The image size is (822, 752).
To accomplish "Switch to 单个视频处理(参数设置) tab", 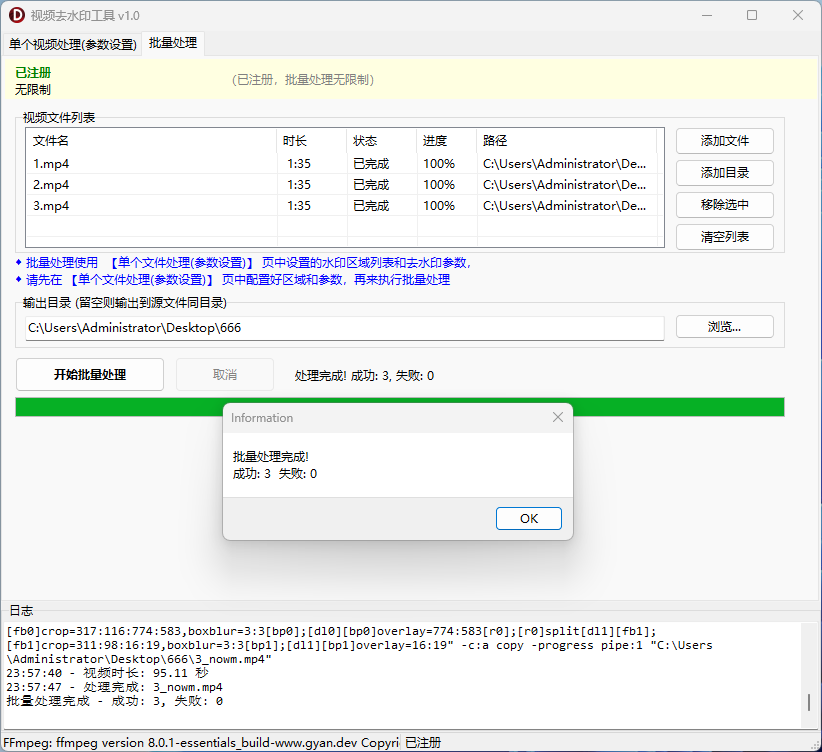I will pos(73,44).
